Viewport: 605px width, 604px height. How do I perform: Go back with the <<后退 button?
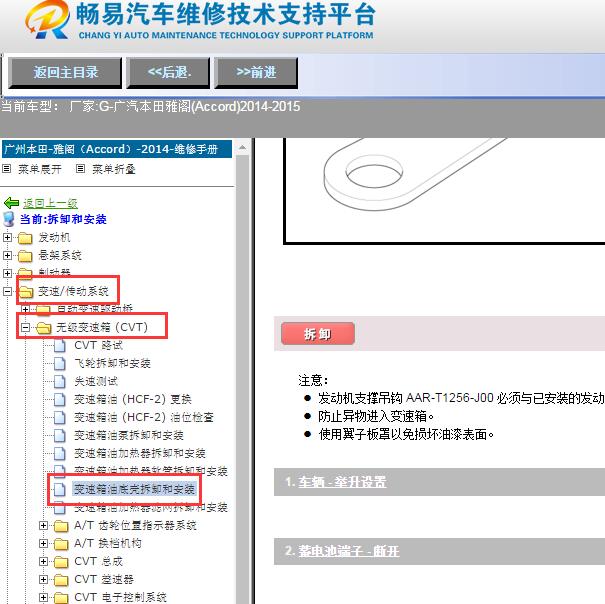pyautogui.click(x=169, y=73)
